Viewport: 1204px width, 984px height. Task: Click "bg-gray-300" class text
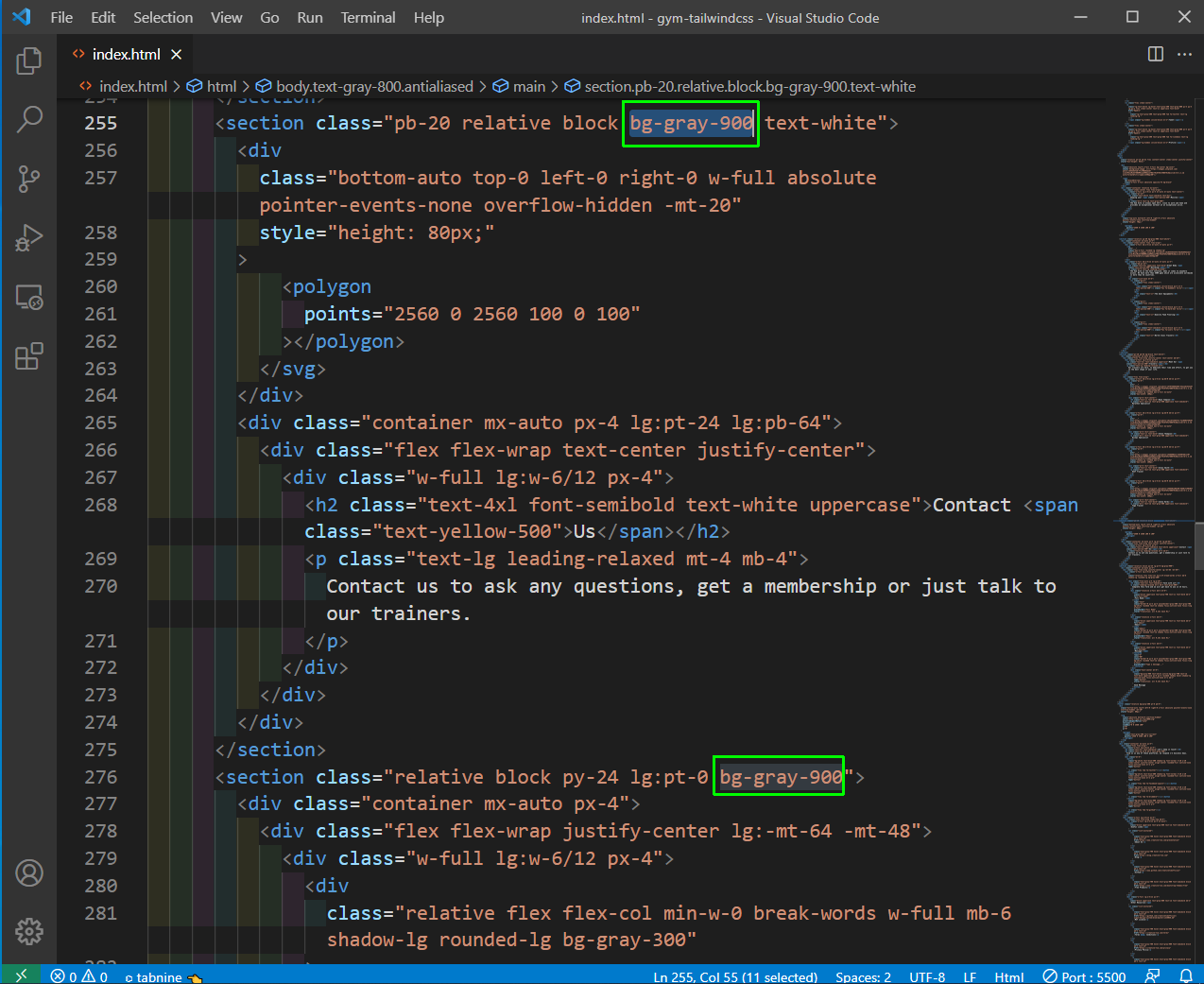tap(624, 940)
